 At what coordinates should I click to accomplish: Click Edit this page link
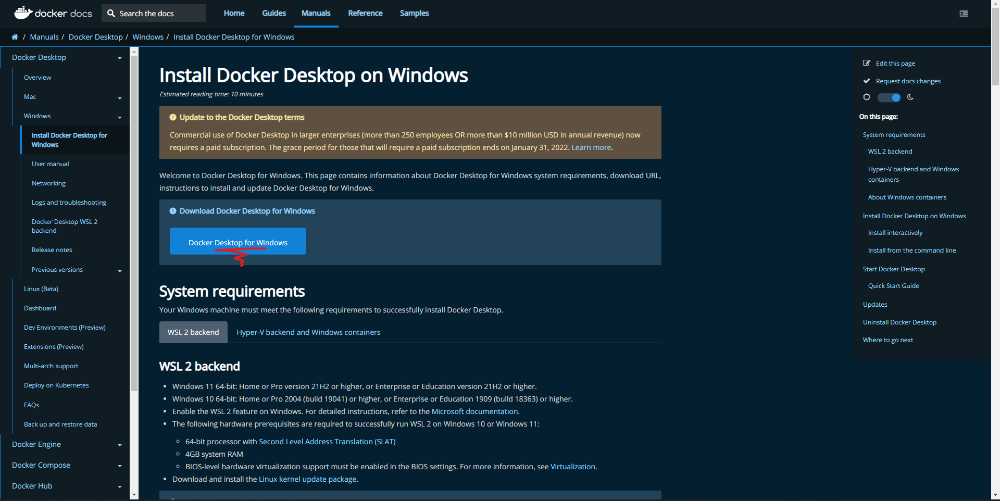pos(895,63)
